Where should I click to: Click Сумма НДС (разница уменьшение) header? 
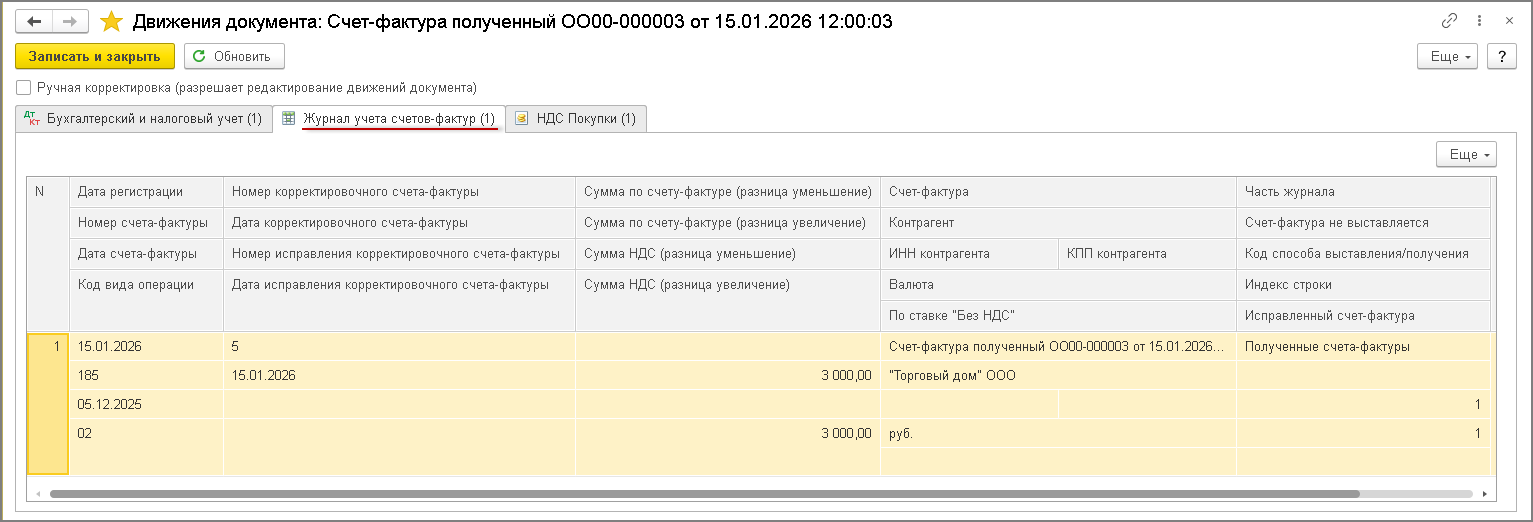tap(728, 254)
